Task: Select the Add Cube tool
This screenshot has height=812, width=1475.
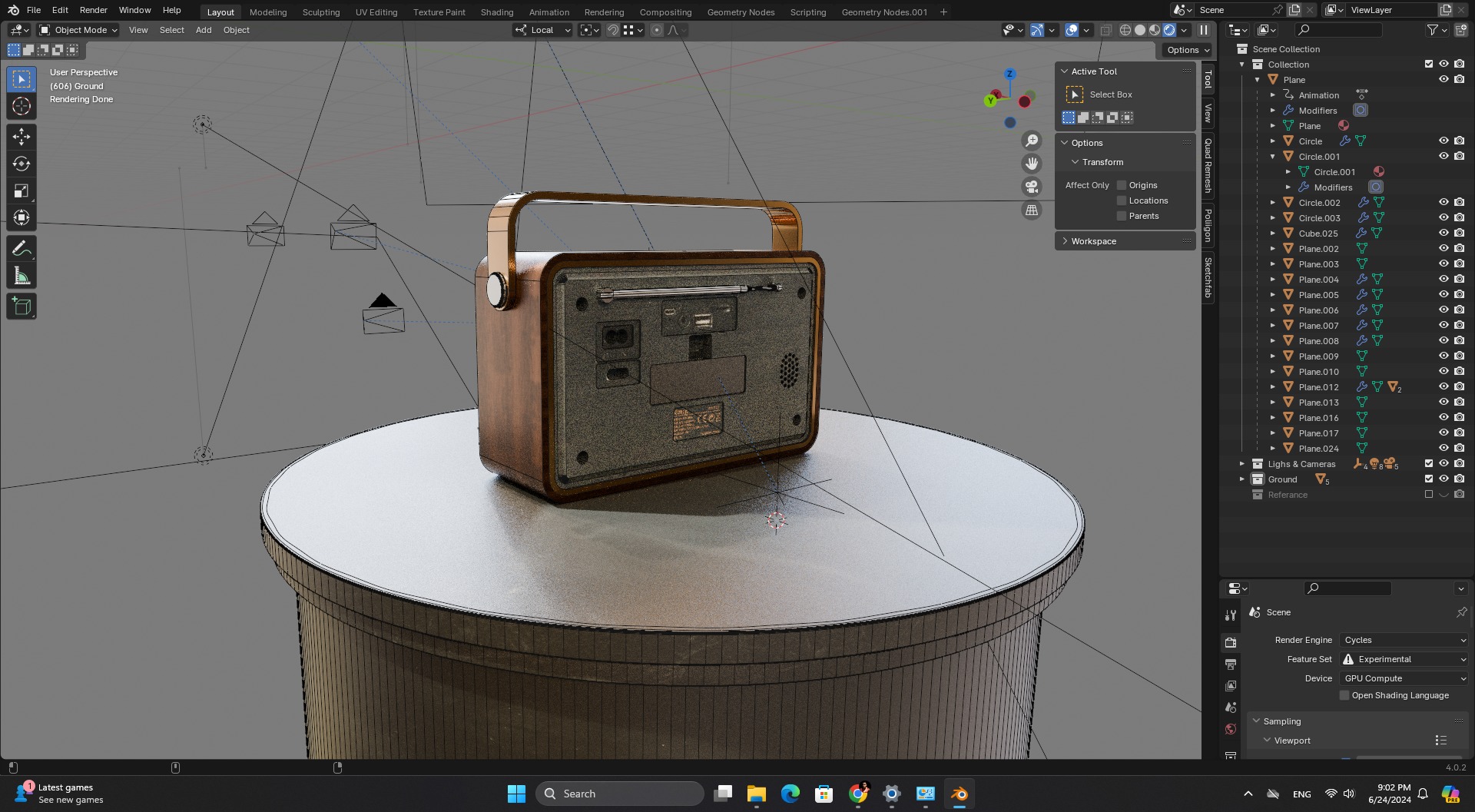Action: coord(22,307)
